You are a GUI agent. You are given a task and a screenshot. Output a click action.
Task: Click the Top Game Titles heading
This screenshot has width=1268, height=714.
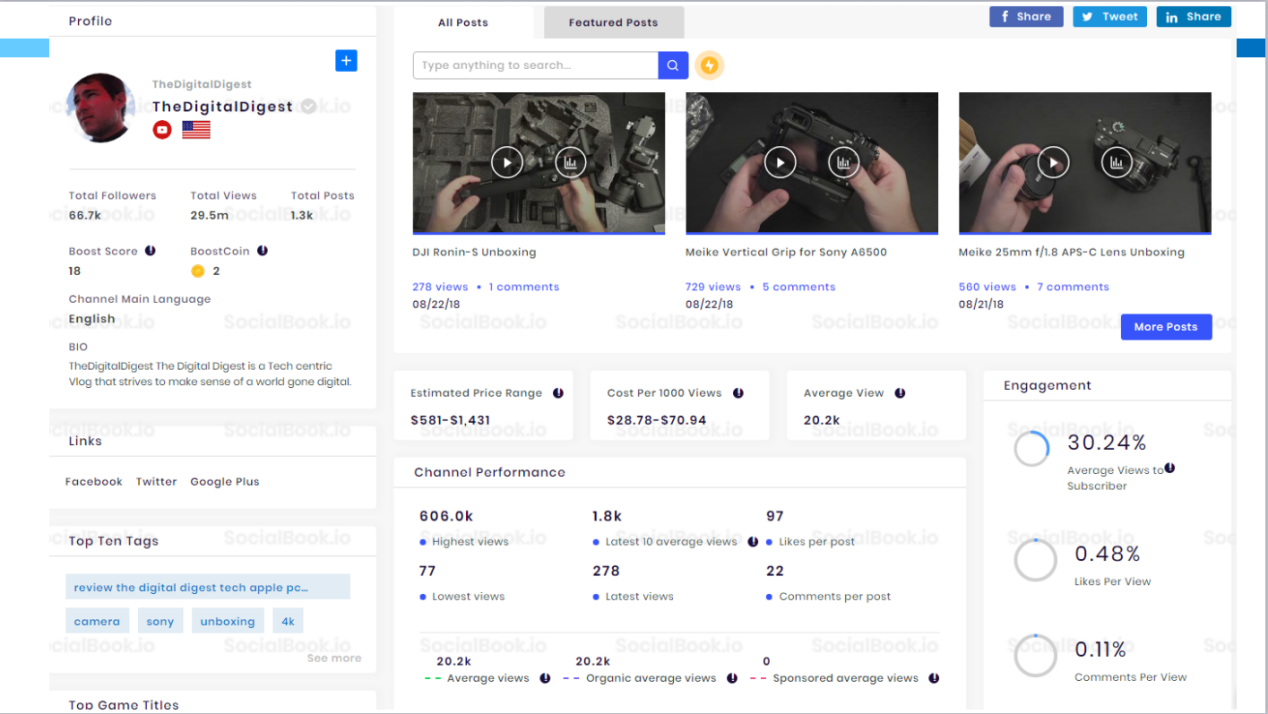coord(124,705)
